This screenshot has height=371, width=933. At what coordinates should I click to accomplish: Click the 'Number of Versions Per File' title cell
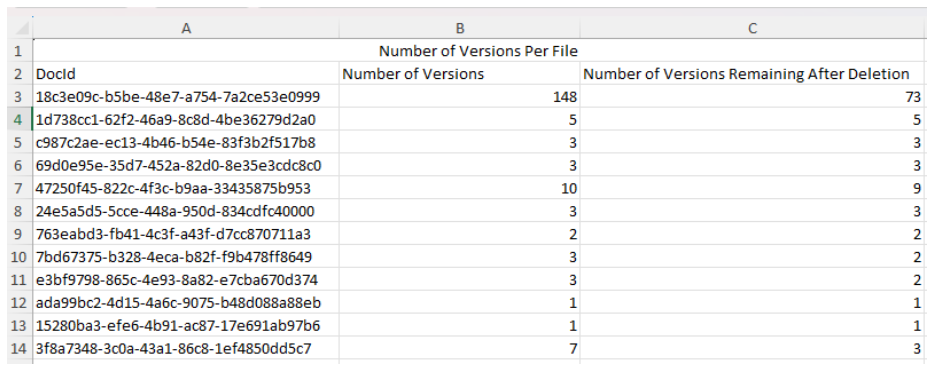tap(478, 51)
